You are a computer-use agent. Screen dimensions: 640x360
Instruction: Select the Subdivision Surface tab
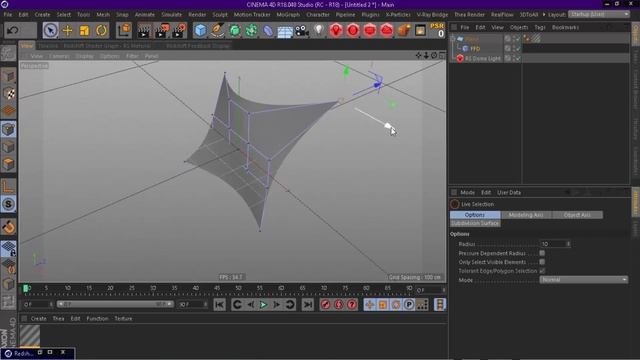click(475, 223)
